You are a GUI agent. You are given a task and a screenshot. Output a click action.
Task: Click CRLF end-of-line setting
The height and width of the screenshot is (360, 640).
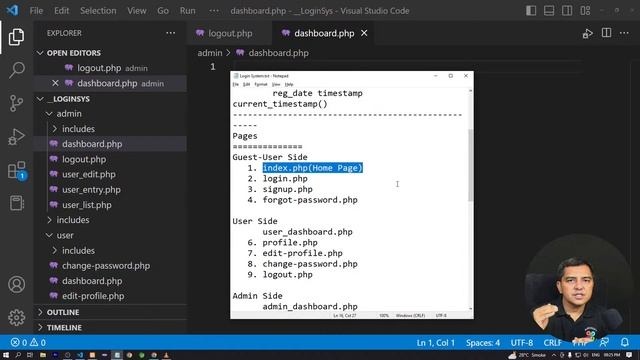(x=552, y=342)
